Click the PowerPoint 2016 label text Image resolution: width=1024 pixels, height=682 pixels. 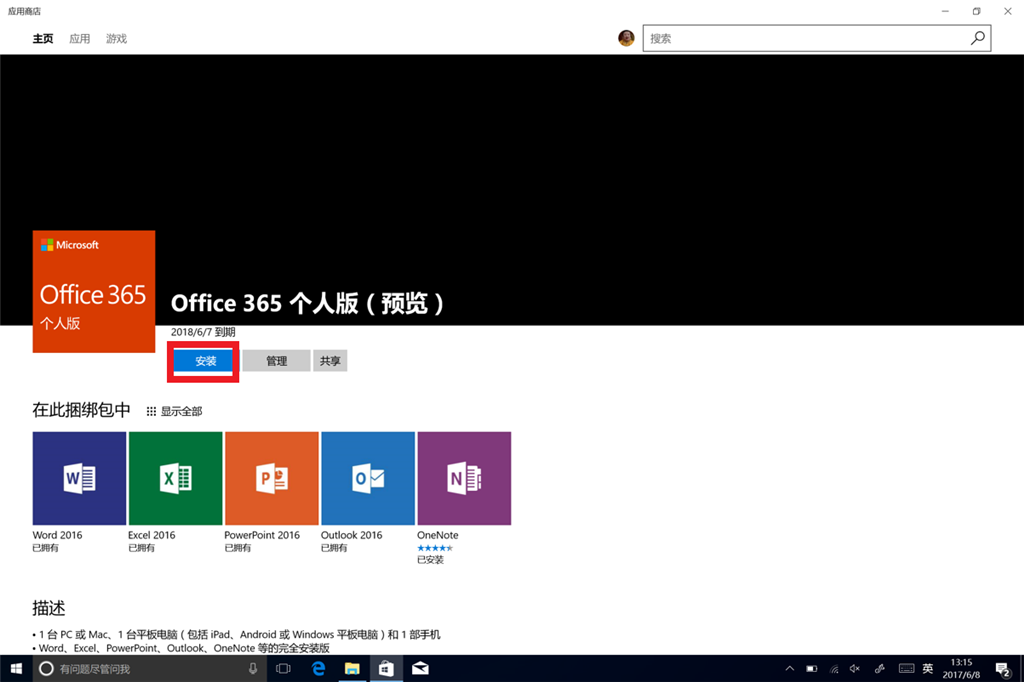(262, 535)
